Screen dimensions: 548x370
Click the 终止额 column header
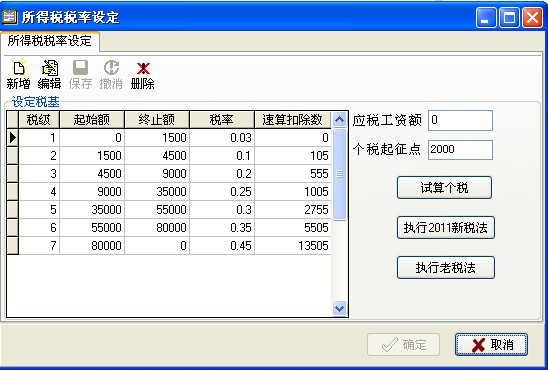tap(157, 120)
